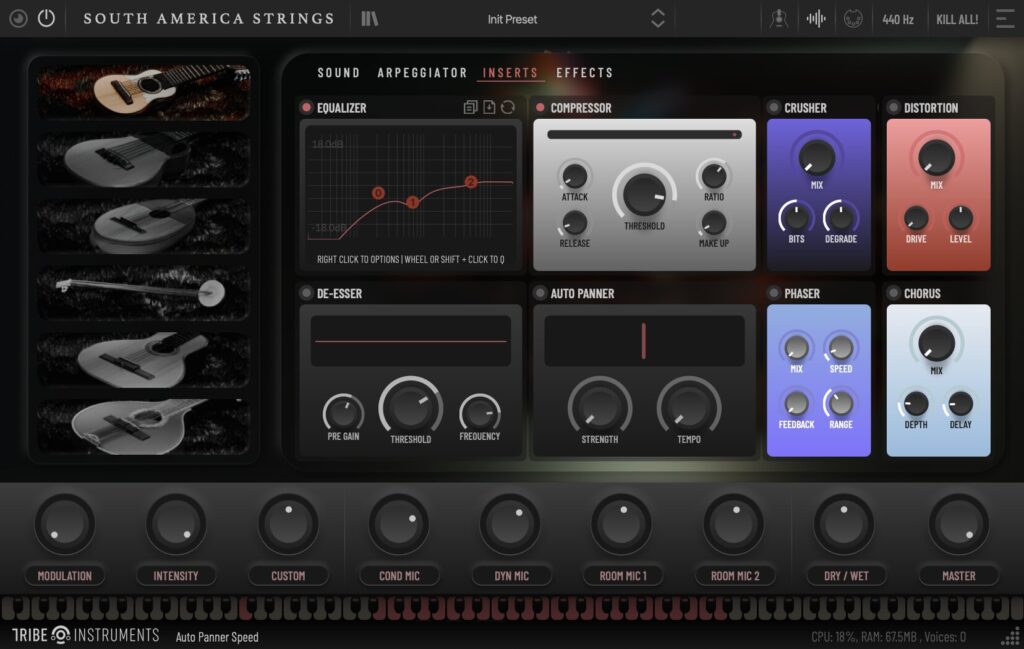
Task: Open the hamburger menu icon at top-right
Action: (1004, 19)
